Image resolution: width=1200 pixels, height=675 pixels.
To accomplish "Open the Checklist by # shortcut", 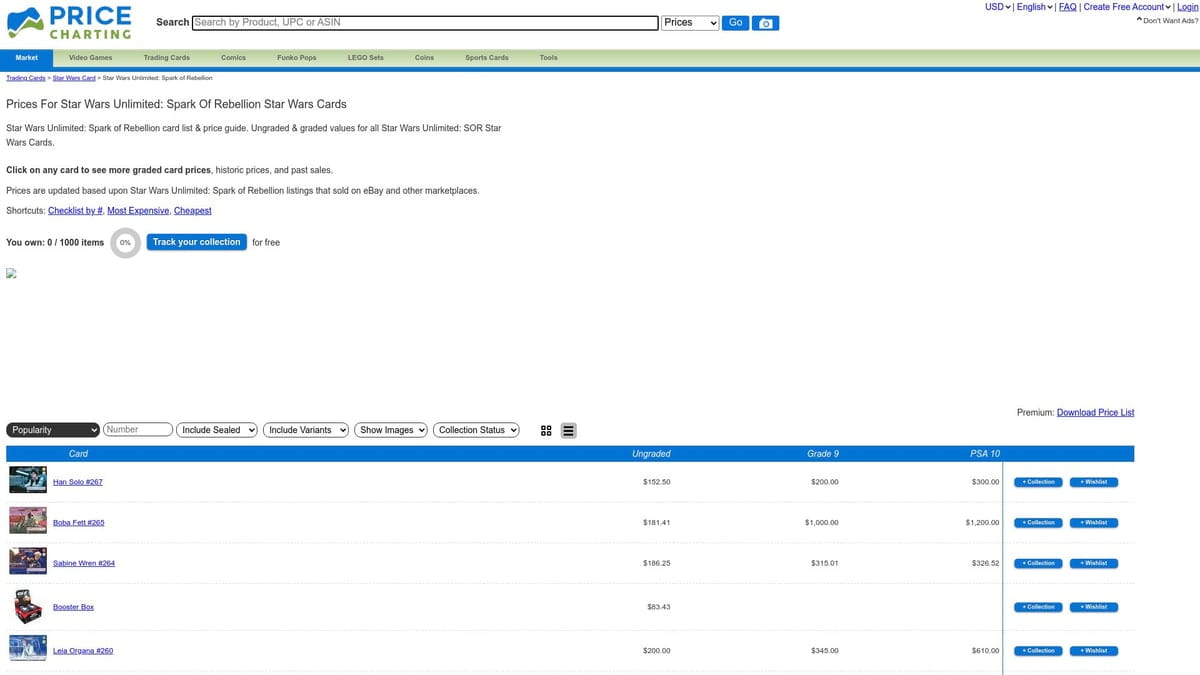I will [x=75, y=211].
